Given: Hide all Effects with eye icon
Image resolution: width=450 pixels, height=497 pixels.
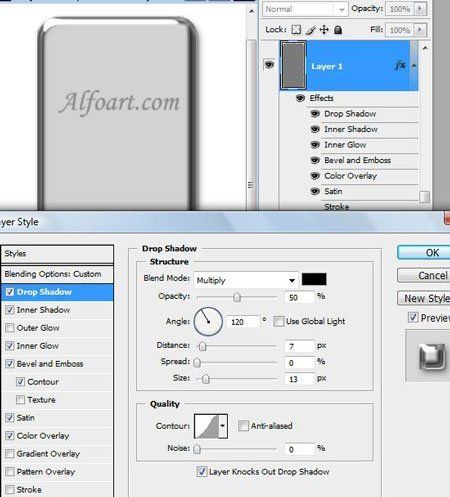Looking at the screenshot, I should [300, 98].
